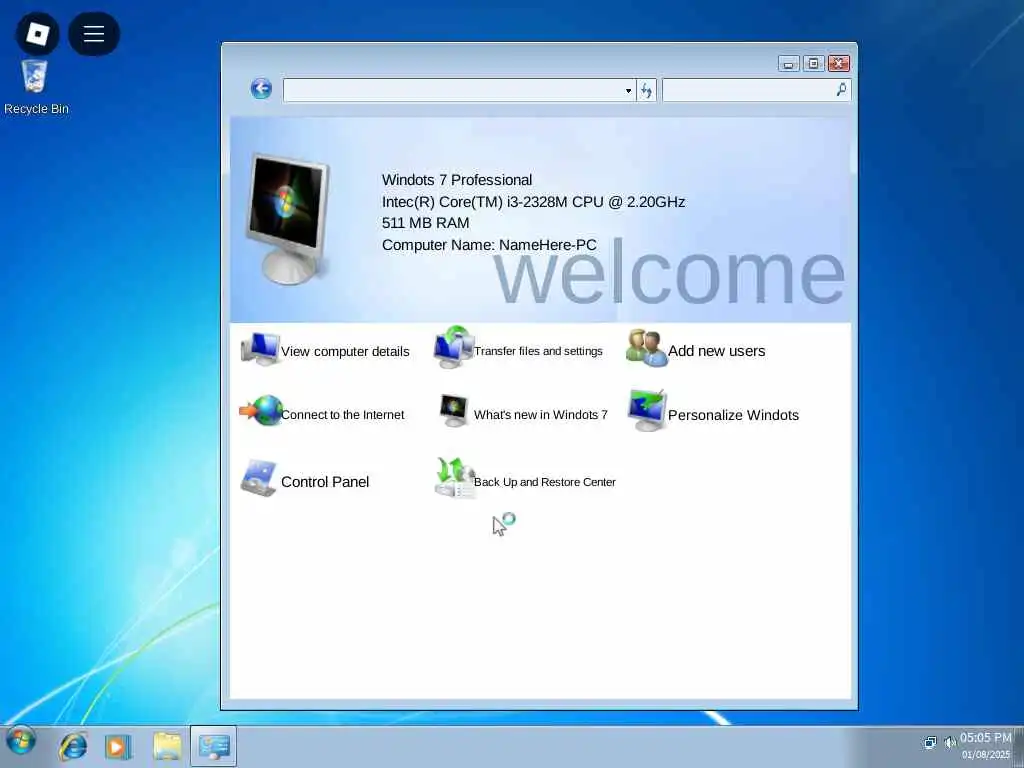Open the file explorer folder taskbar icon
The height and width of the screenshot is (768, 1024).
[167, 746]
